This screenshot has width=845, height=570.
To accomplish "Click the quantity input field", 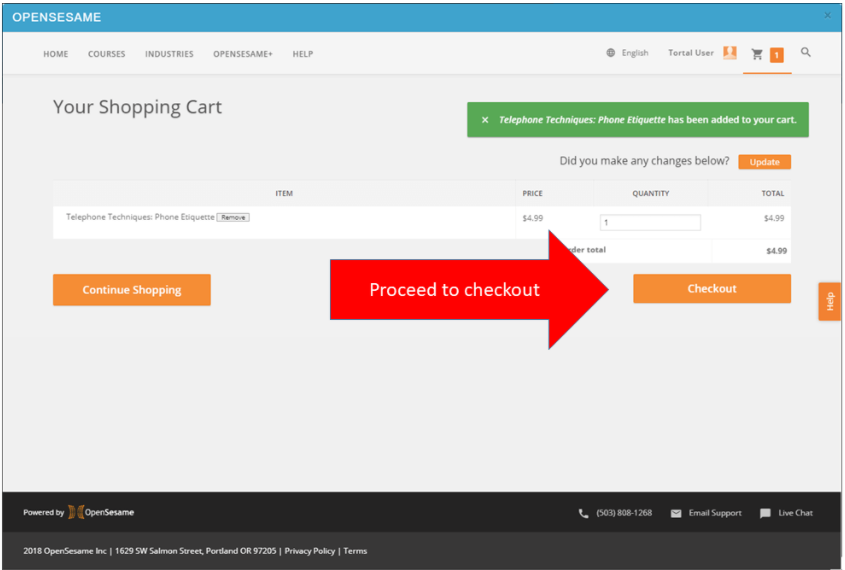I will point(650,223).
